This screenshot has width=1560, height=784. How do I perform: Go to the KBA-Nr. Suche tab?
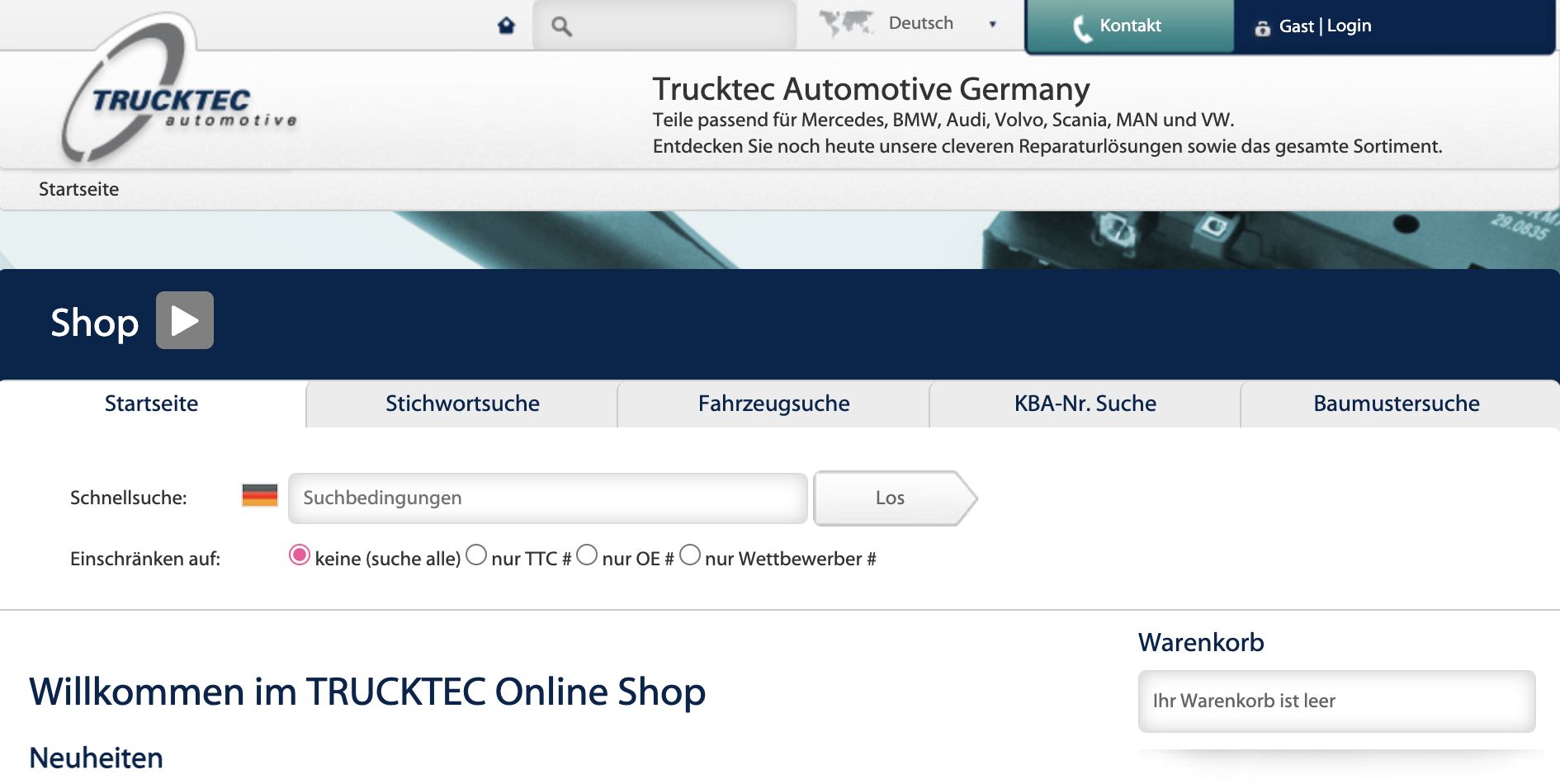1085,404
